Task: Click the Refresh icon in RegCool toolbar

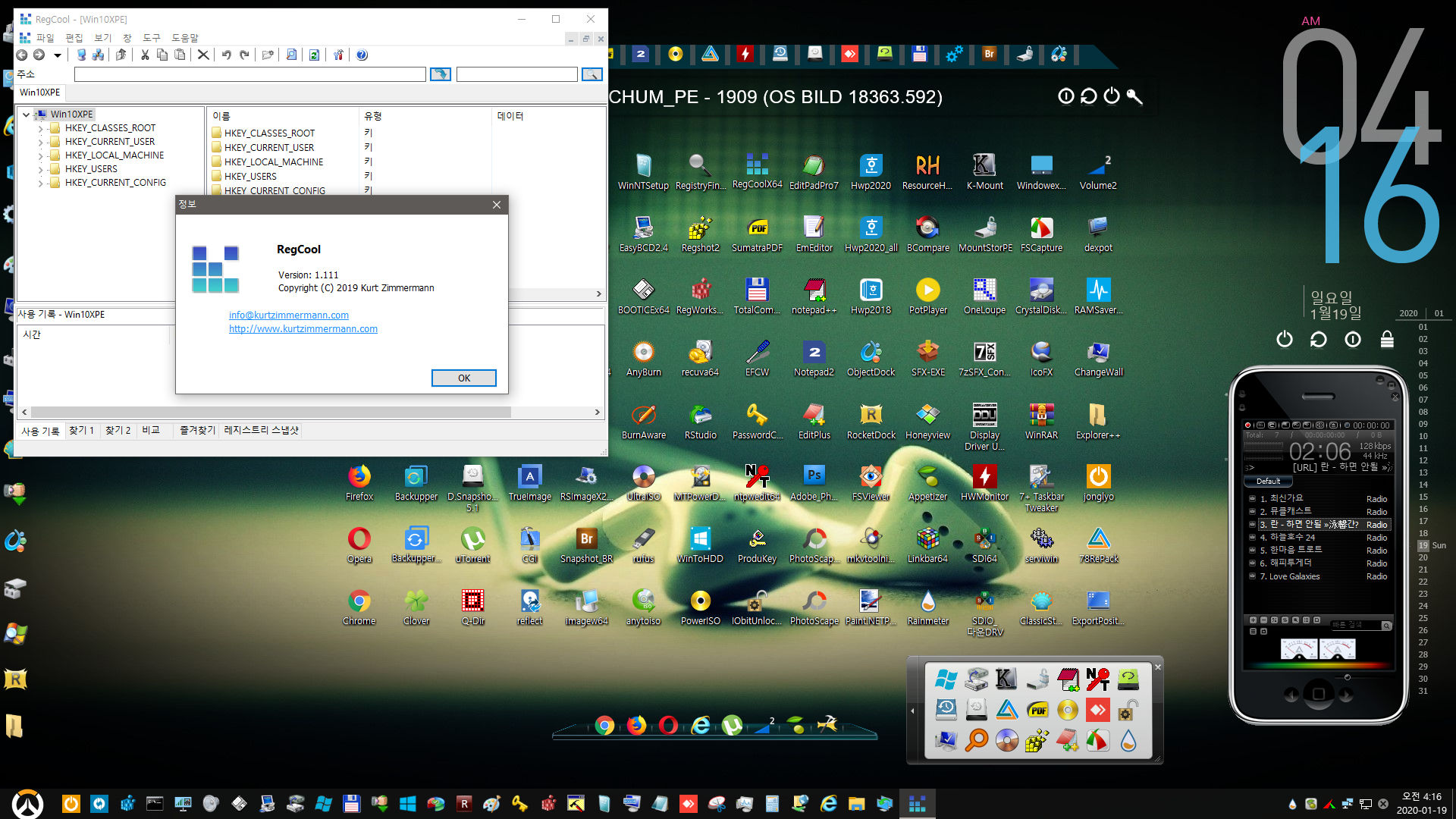Action: pos(314,55)
